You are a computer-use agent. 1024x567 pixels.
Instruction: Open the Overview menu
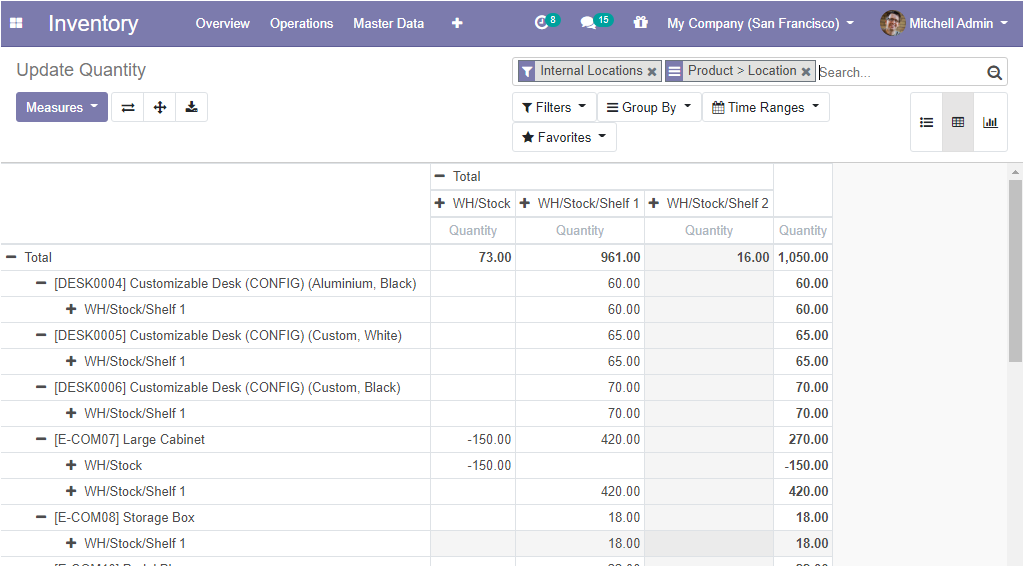223,24
